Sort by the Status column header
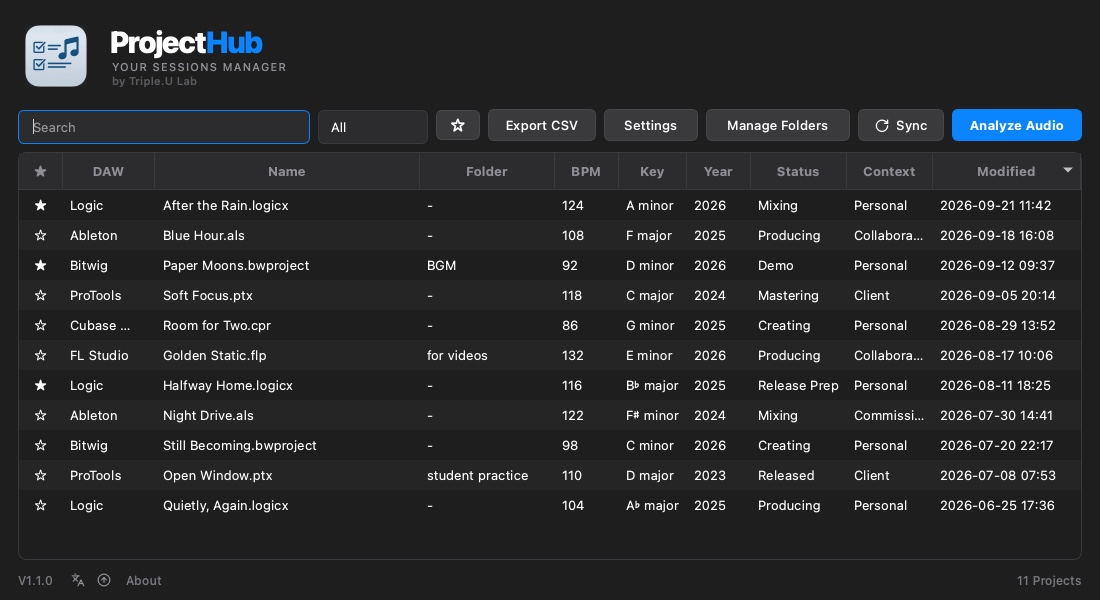Screen dimensions: 1100x600 click(798, 171)
